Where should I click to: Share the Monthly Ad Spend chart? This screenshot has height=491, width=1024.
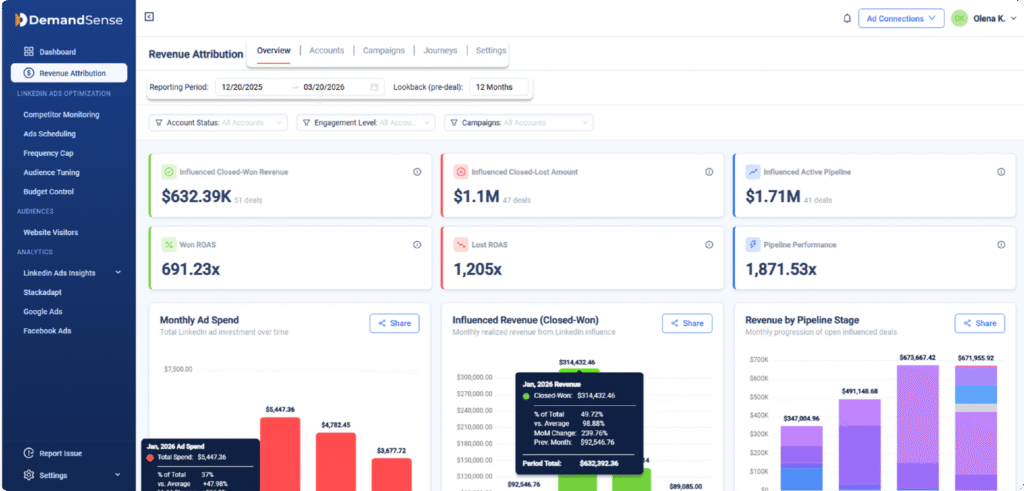pyautogui.click(x=394, y=323)
